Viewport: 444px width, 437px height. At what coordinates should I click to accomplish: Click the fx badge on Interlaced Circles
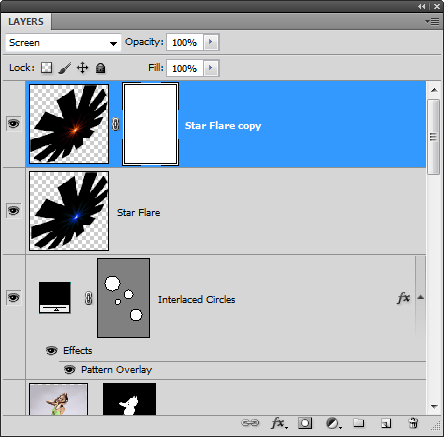pyautogui.click(x=403, y=298)
